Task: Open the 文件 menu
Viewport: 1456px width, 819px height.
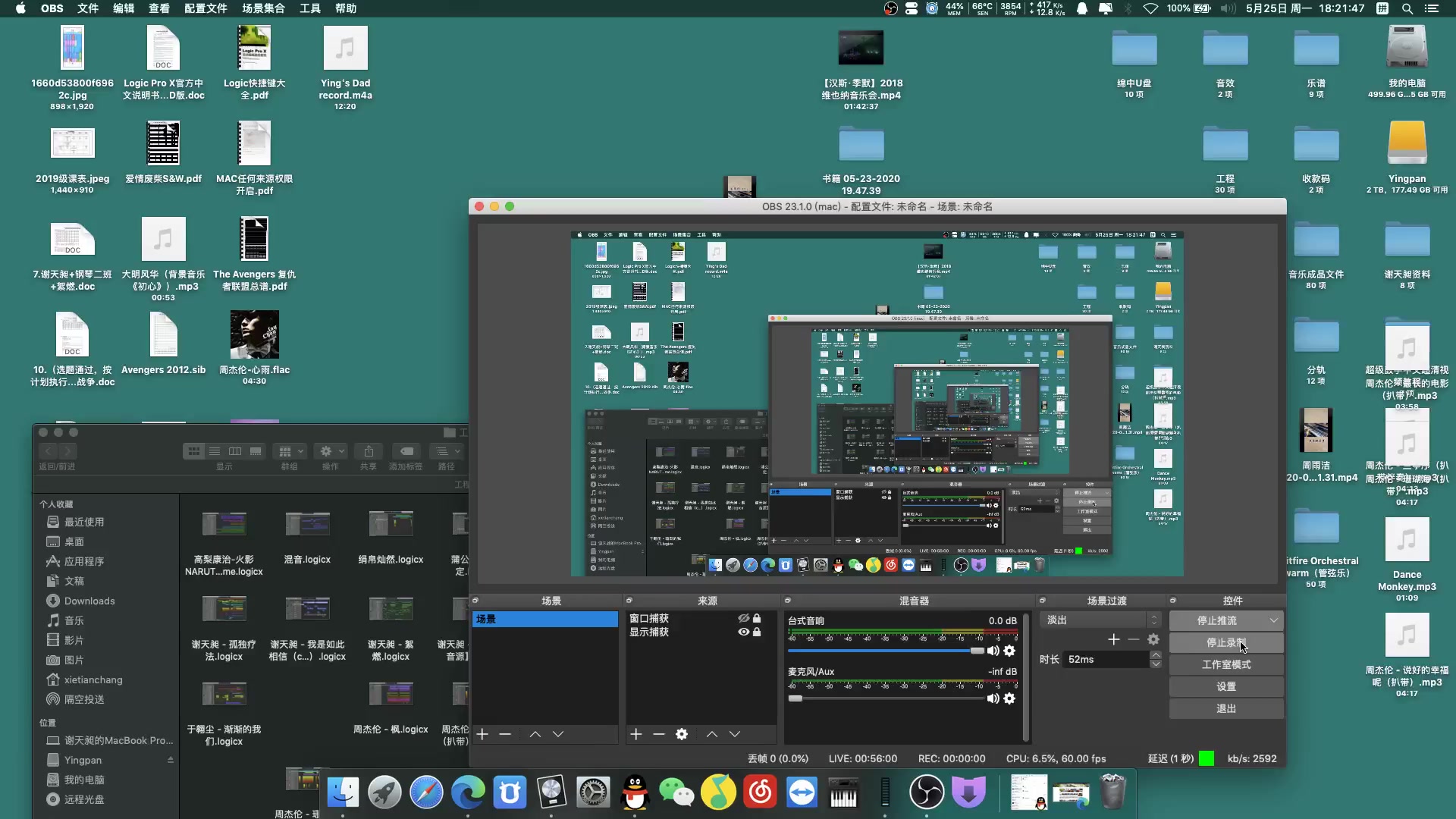Action: [88, 8]
